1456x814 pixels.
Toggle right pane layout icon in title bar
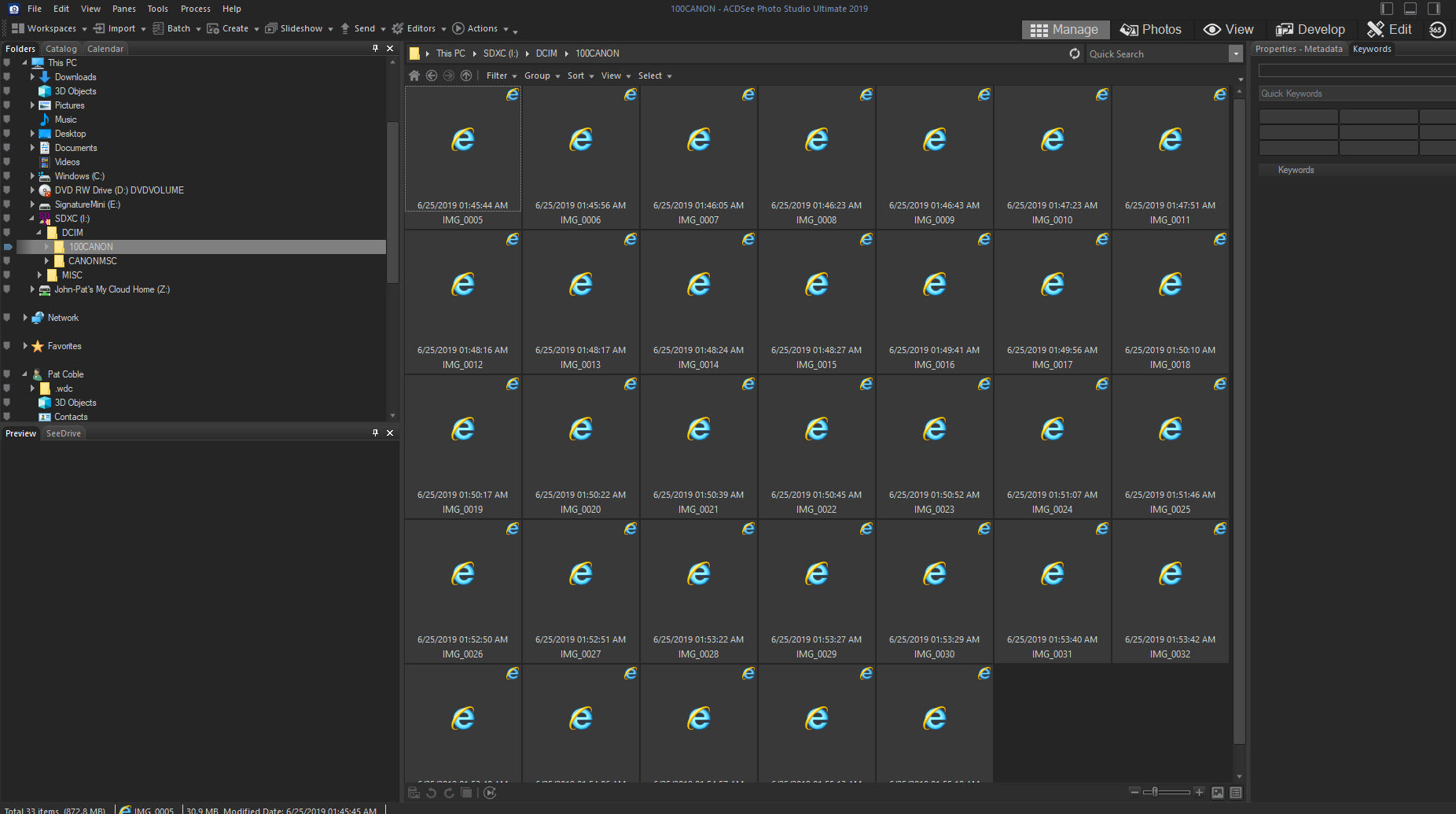(x=1434, y=9)
